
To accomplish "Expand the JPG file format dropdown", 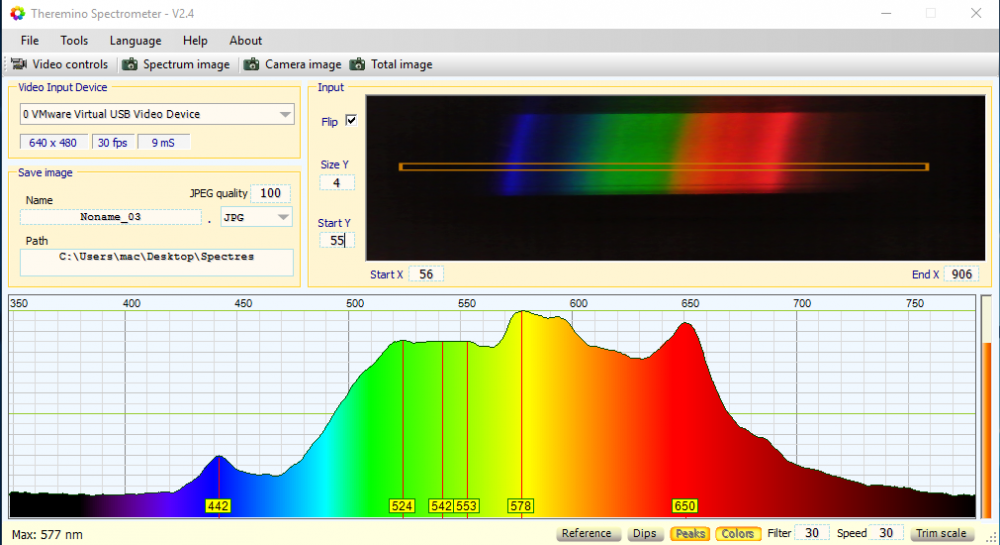I will pos(283,217).
